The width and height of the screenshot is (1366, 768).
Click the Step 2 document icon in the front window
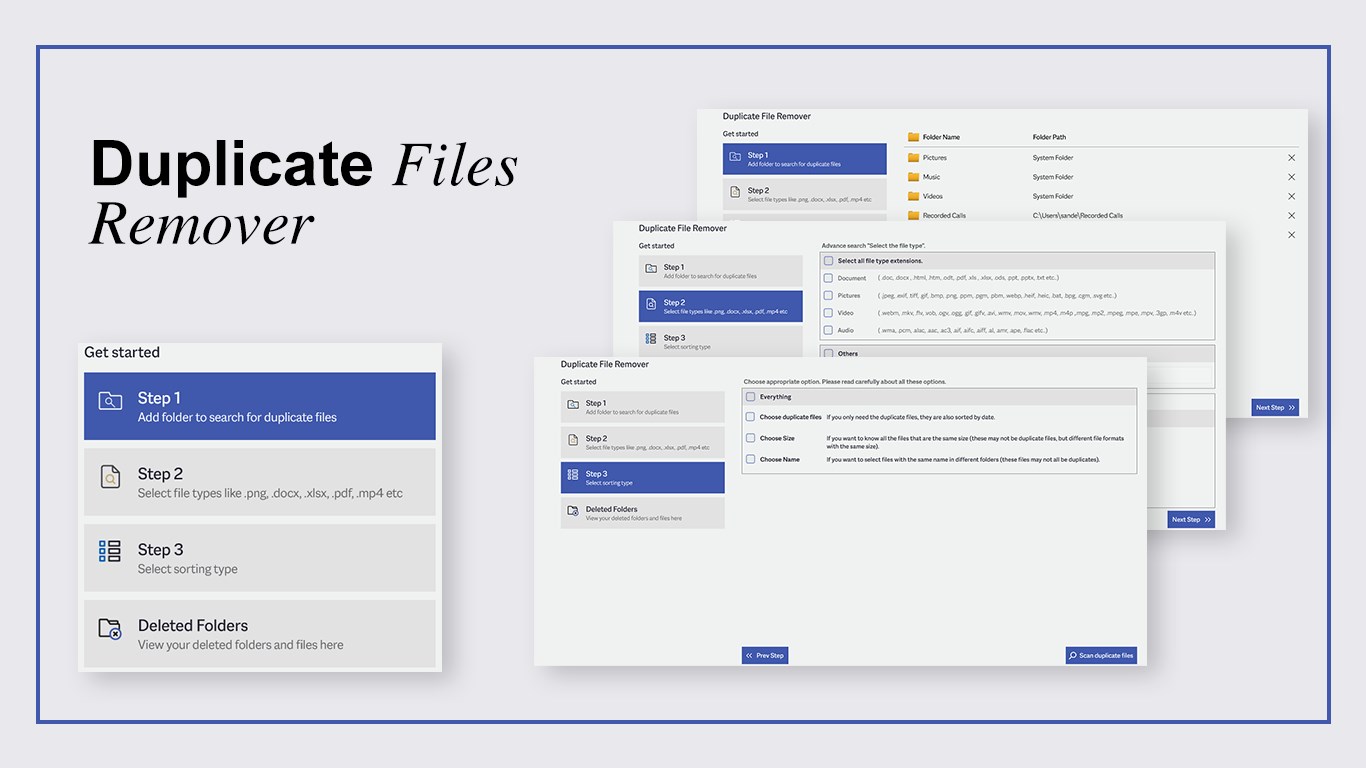[573, 439]
